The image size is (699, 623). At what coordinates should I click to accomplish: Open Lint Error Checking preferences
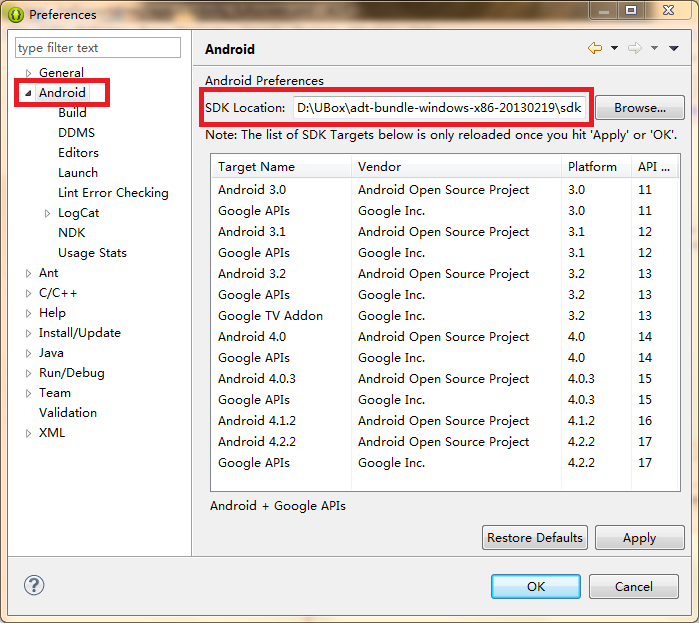pos(113,193)
